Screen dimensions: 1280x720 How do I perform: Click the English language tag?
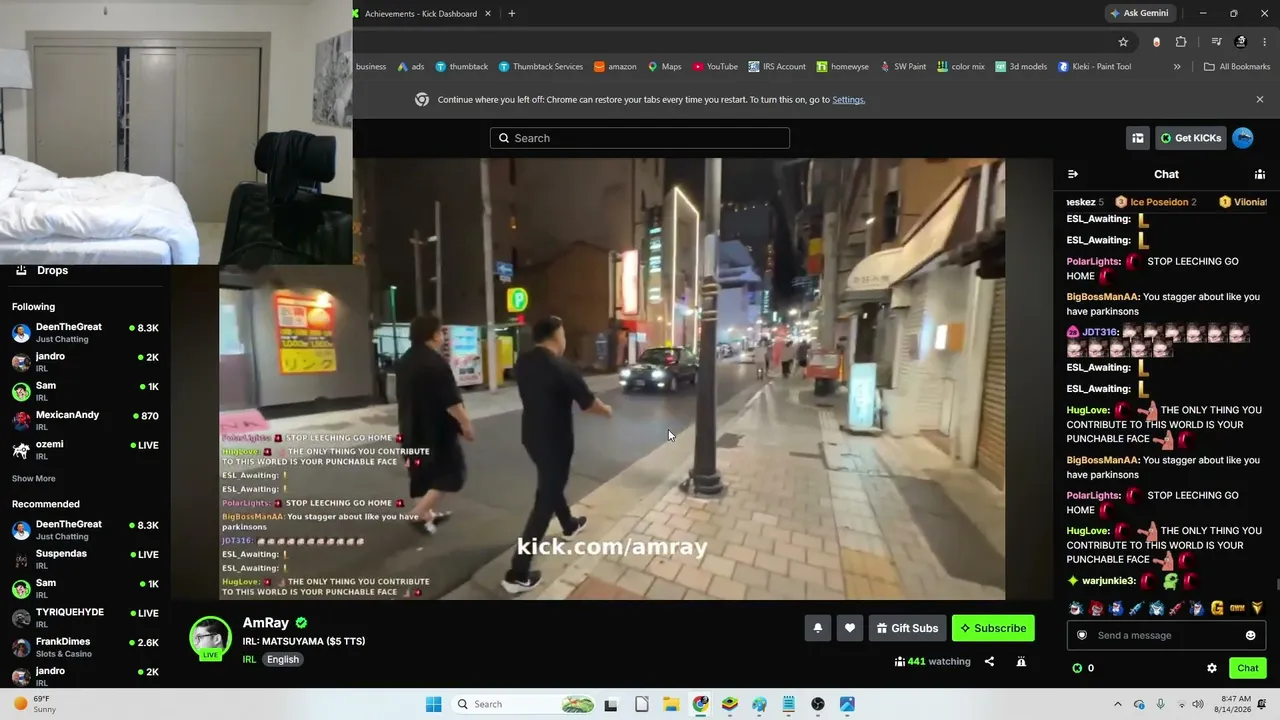tap(283, 660)
